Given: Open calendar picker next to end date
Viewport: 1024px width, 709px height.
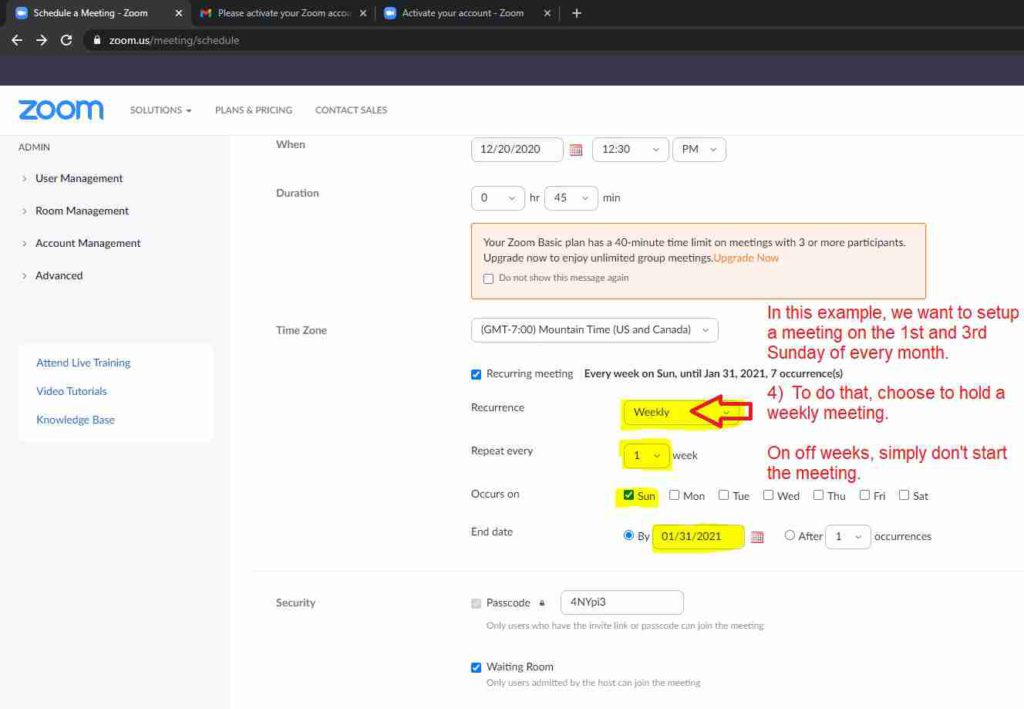Looking at the screenshot, I should coord(757,537).
